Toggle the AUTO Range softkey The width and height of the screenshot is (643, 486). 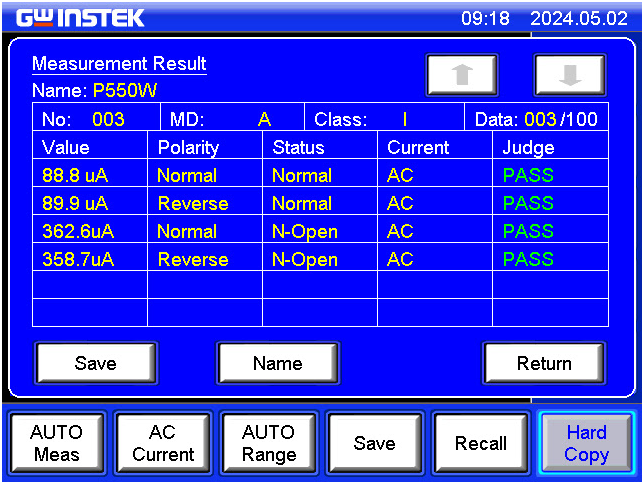269,443
